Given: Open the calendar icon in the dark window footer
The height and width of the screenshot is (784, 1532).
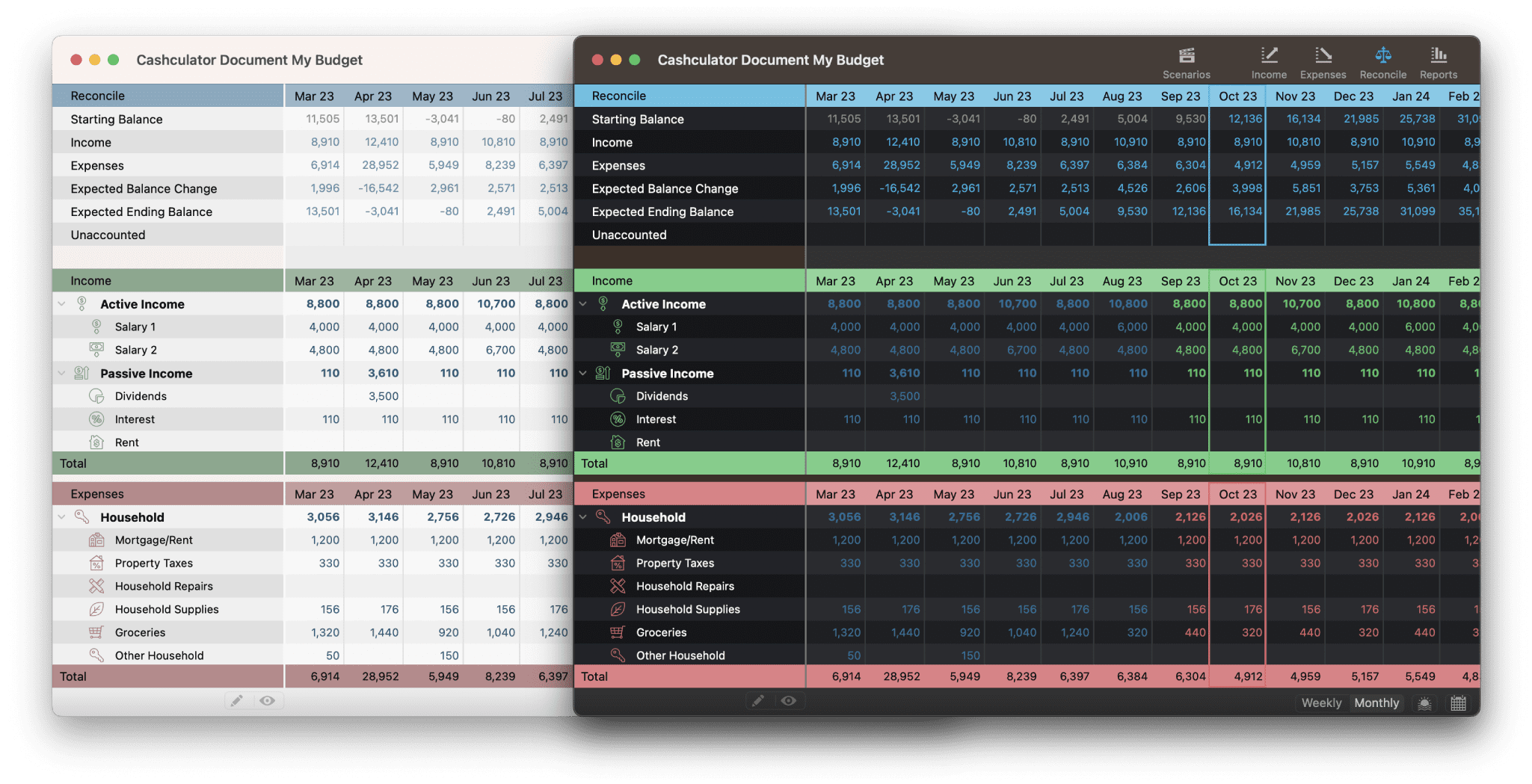Looking at the screenshot, I should tap(1458, 703).
